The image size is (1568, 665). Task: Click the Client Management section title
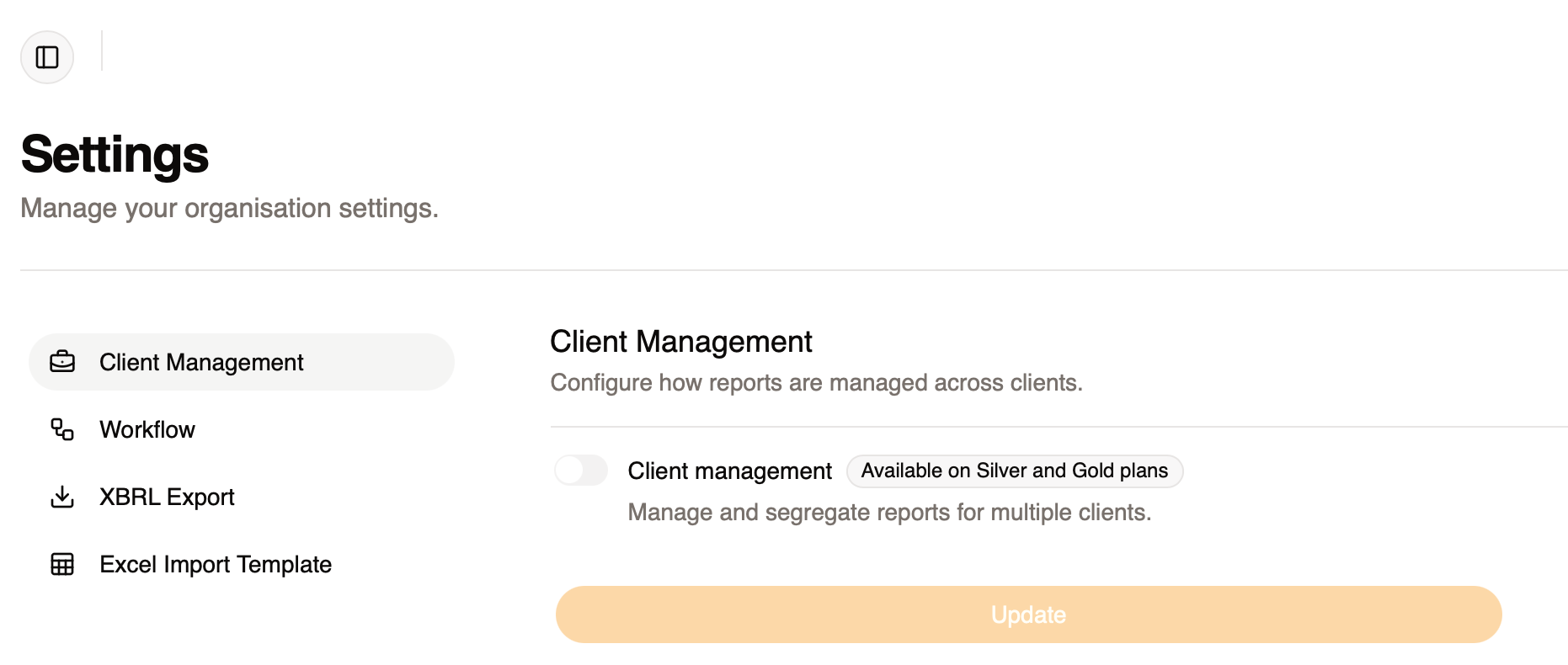click(x=680, y=341)
